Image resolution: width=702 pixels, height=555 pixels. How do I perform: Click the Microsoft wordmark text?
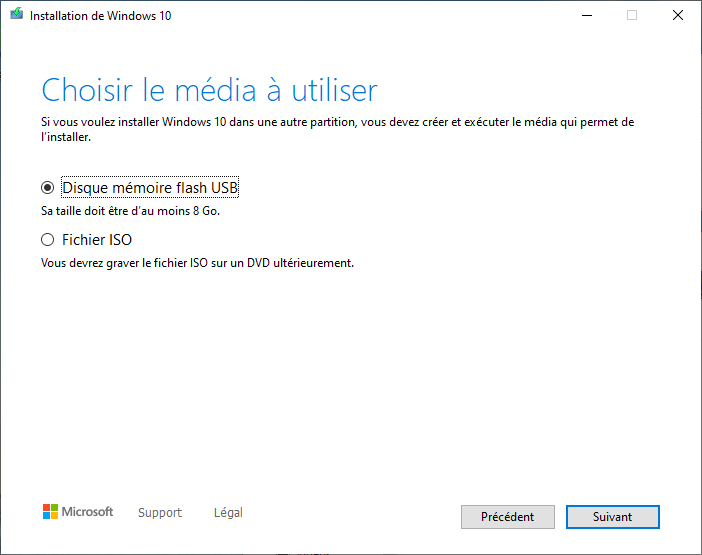coord(88,512)
